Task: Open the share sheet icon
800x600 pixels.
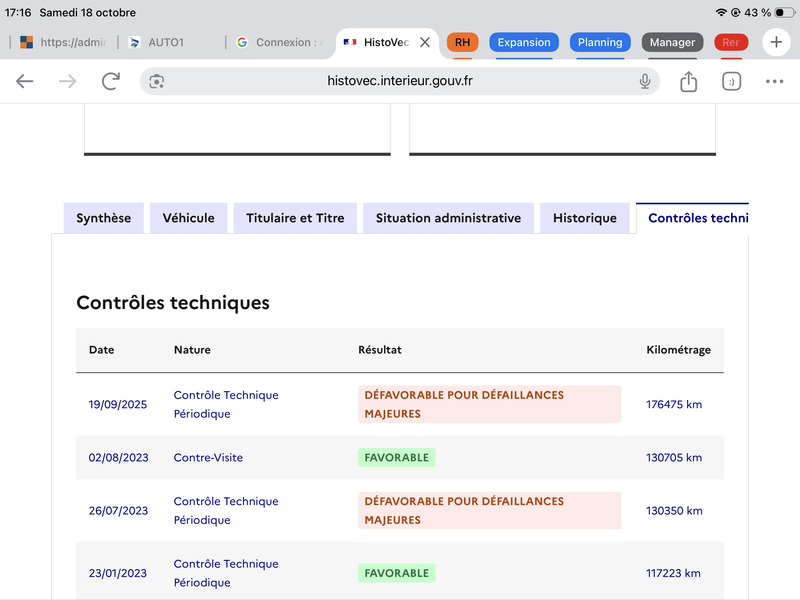Action: tap(688, 82)
